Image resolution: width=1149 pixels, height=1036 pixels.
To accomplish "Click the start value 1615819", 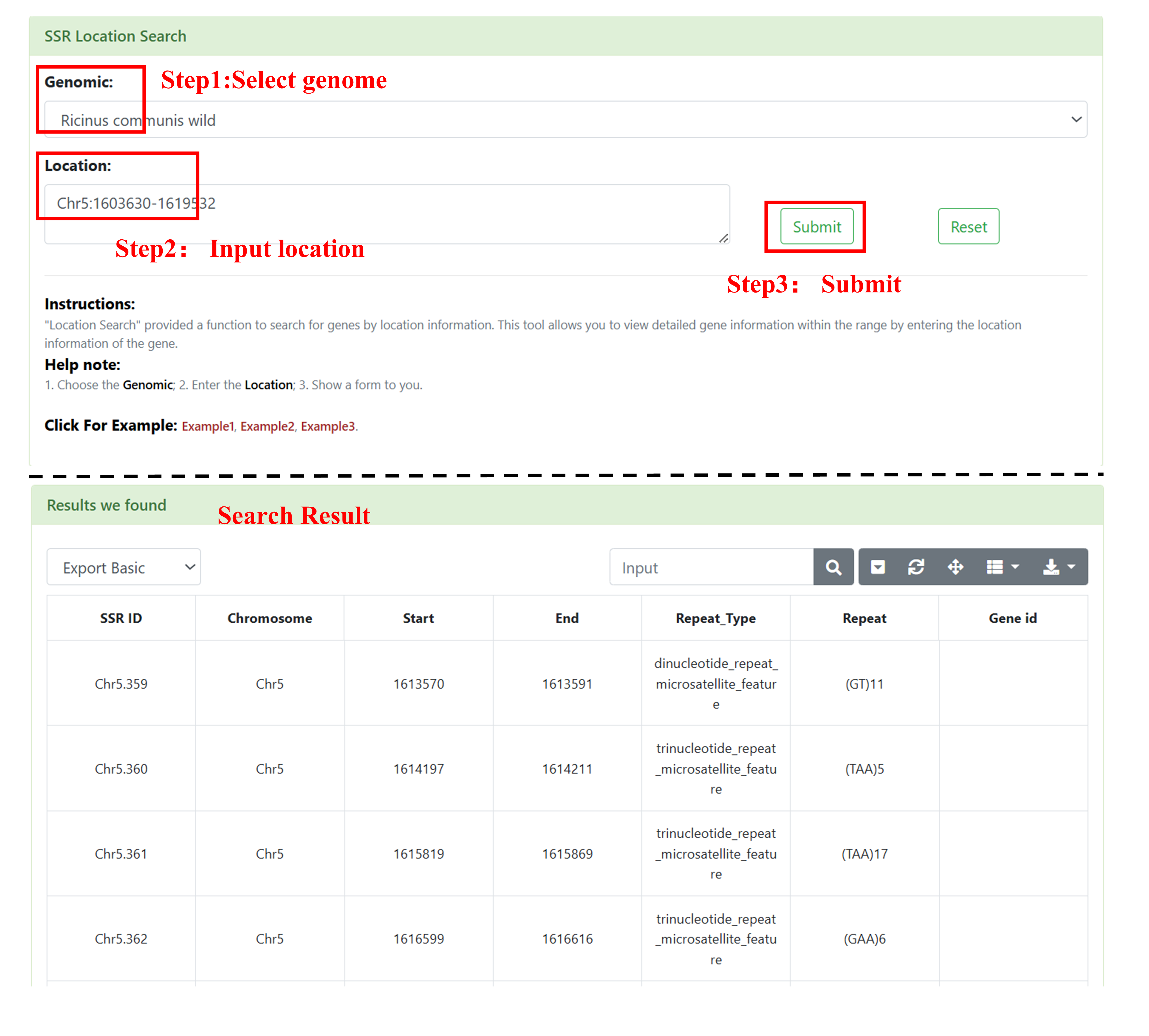I will point(418,854).
